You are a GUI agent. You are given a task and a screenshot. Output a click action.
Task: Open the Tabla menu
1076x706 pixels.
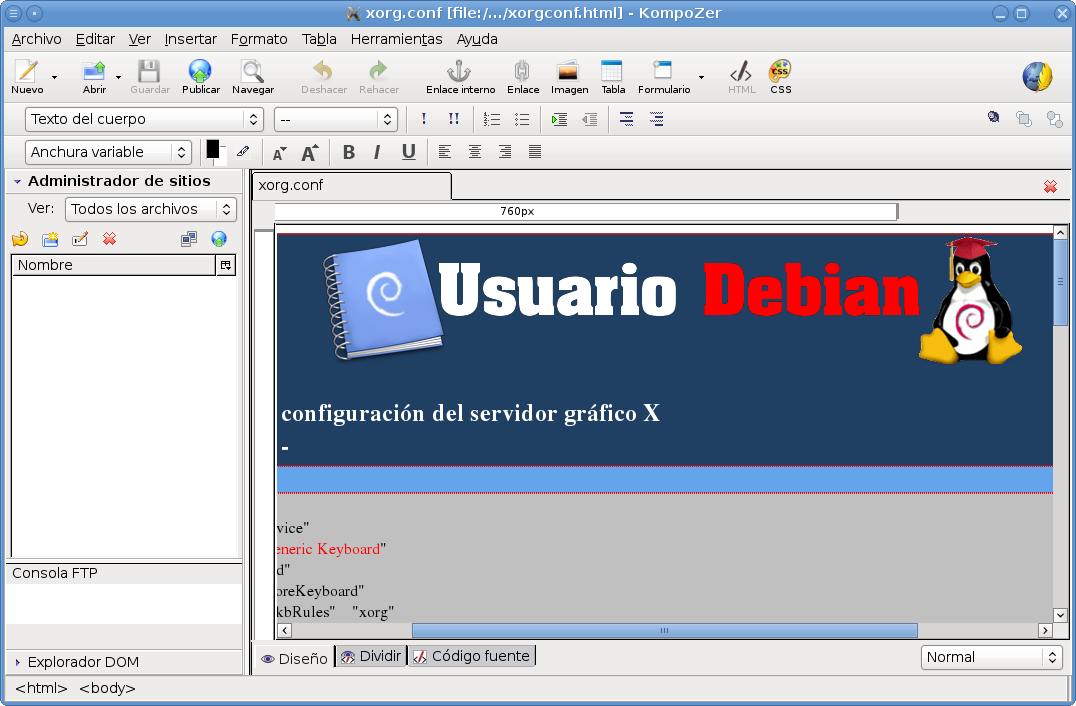pos(319,39)
